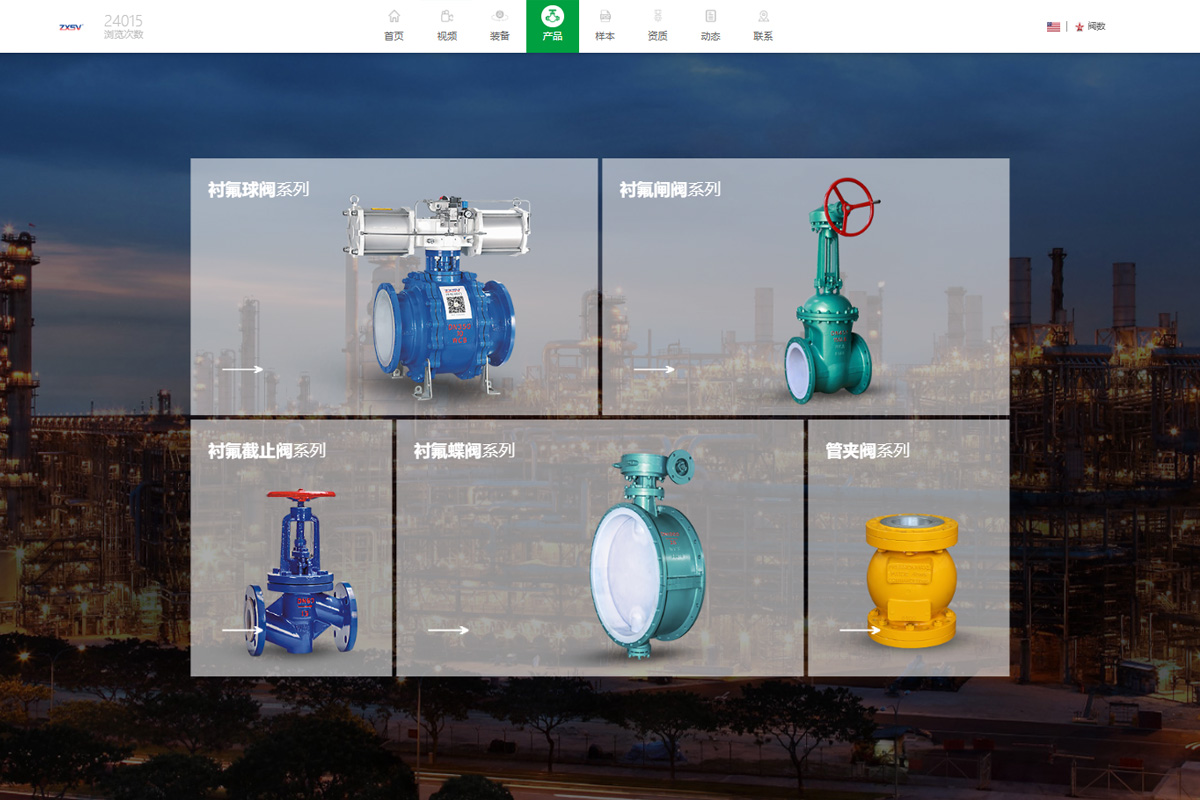Open the 动态 news icon
The image size is (1200, 800).
[710, 17]
